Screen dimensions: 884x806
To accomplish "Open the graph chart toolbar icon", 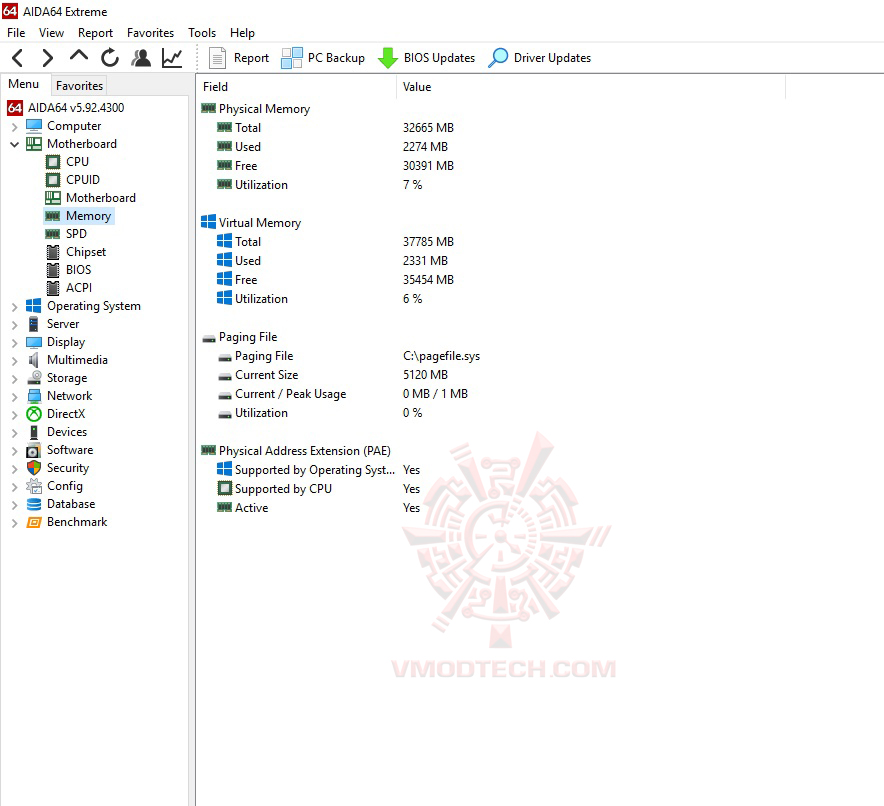I will point(172,57).
